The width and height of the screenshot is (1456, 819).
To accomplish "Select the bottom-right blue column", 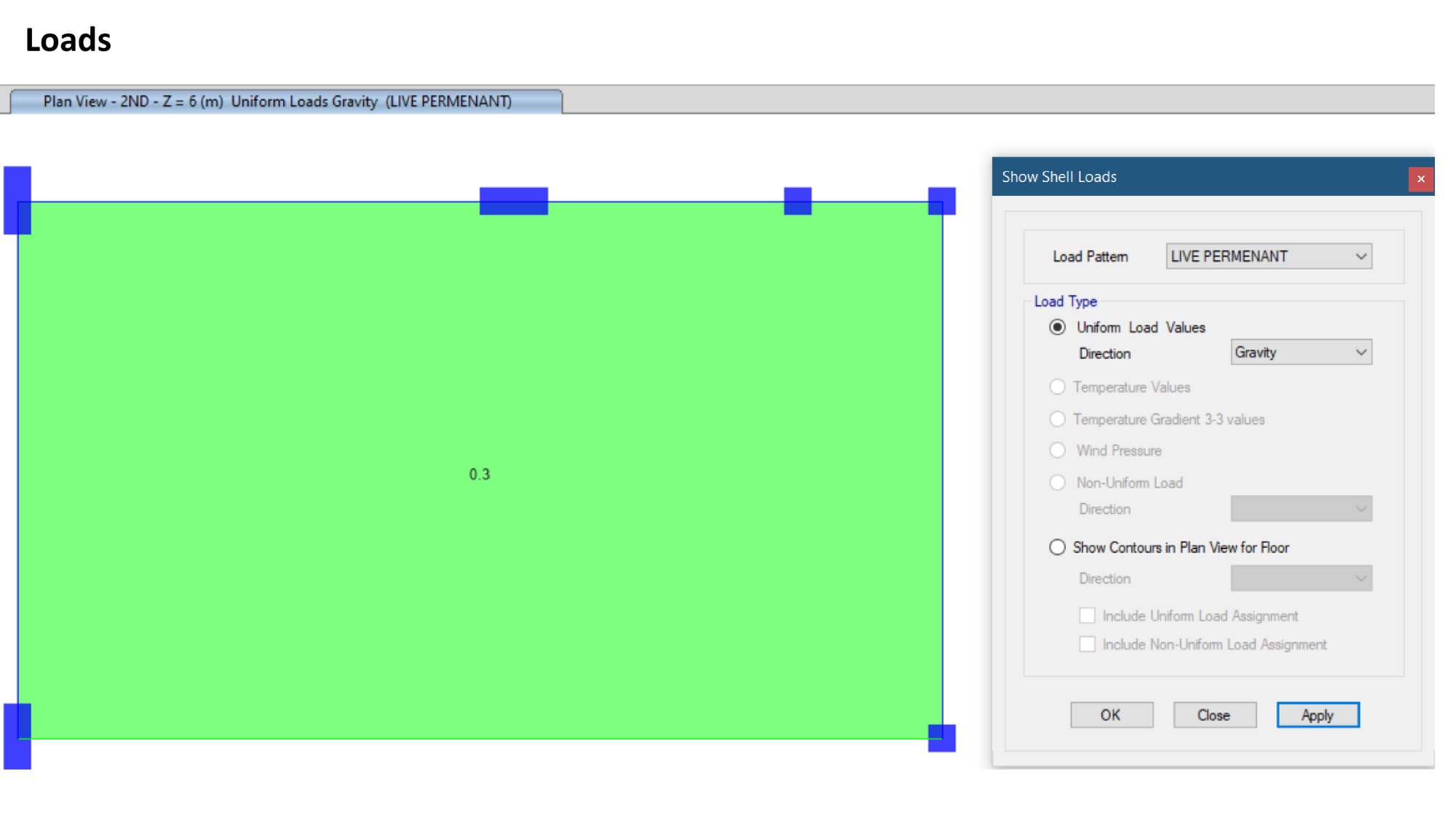I will 941,737.
